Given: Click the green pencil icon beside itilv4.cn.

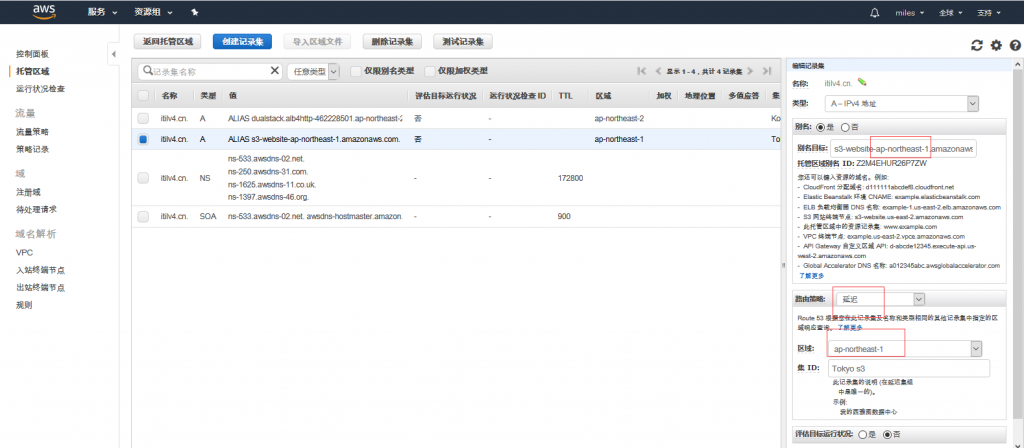Looking at the screenshot, I should [862, 82].
